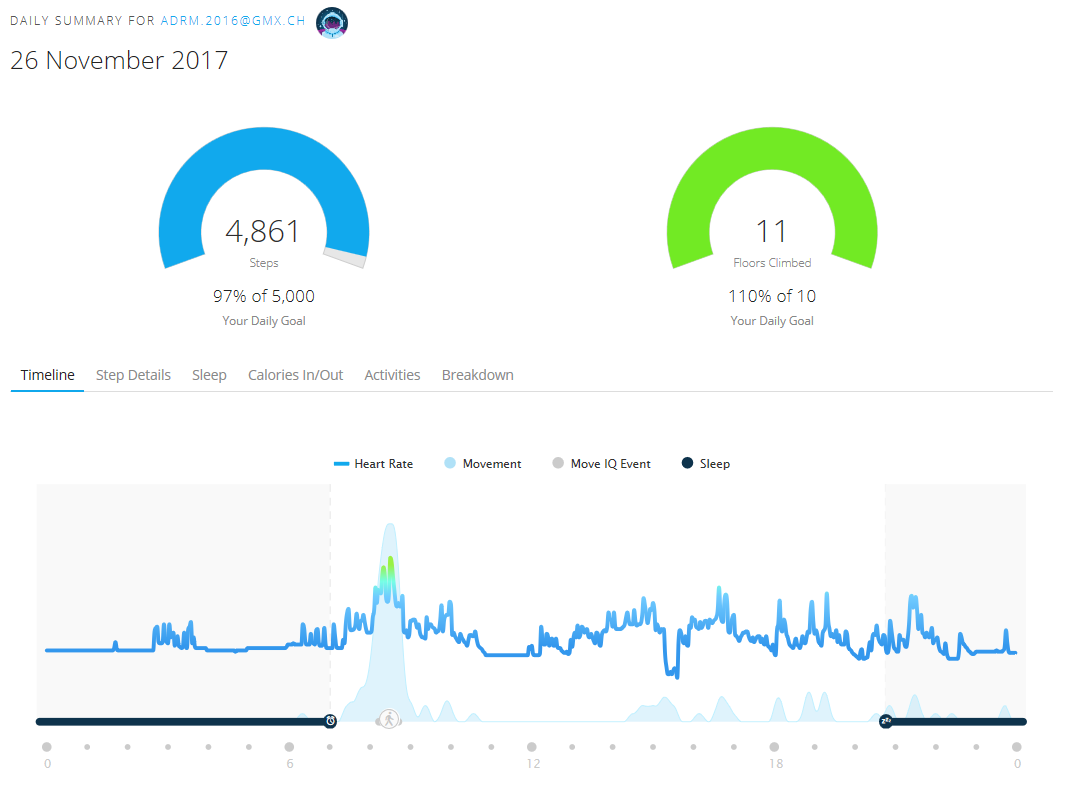The width and height of the screenshot is (1074, 788).
Task: Click the Zzz sleep start marker
Action: tap(885, 720)
